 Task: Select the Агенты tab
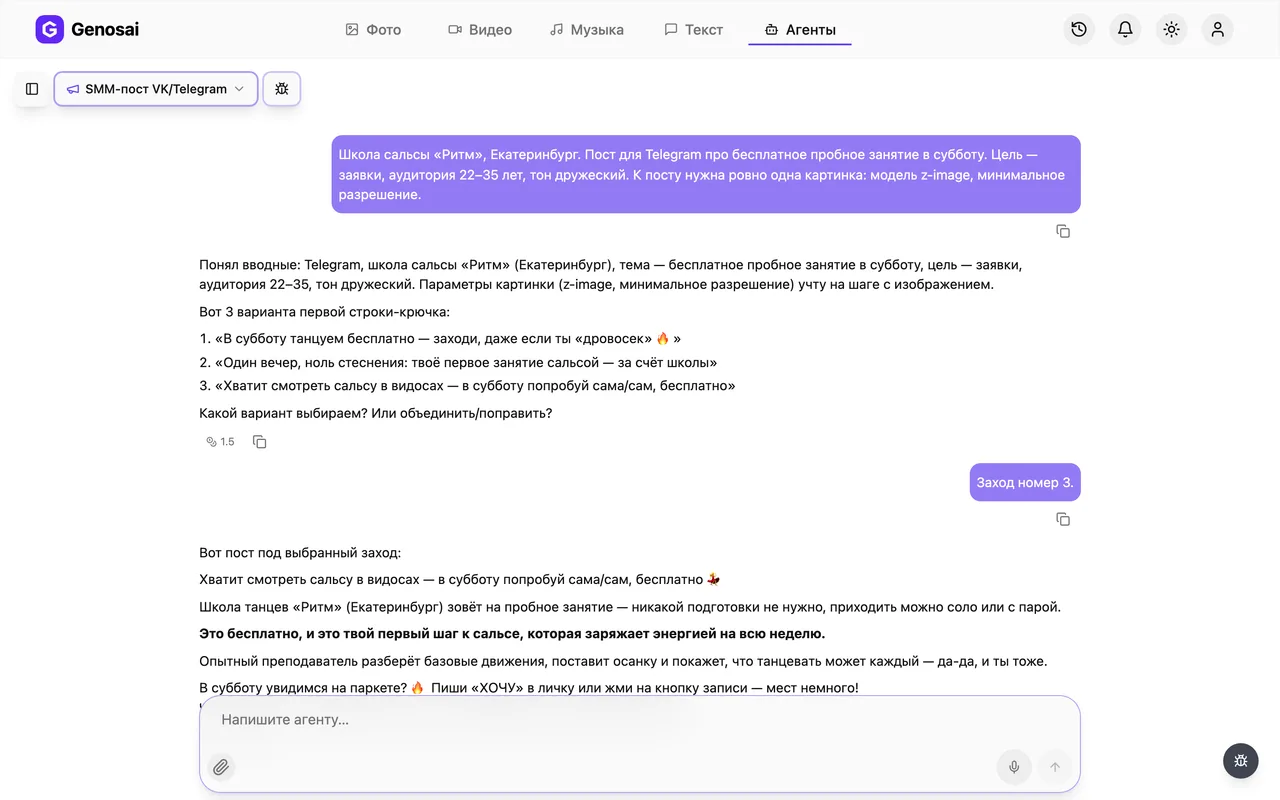click(x=800, y=30)
